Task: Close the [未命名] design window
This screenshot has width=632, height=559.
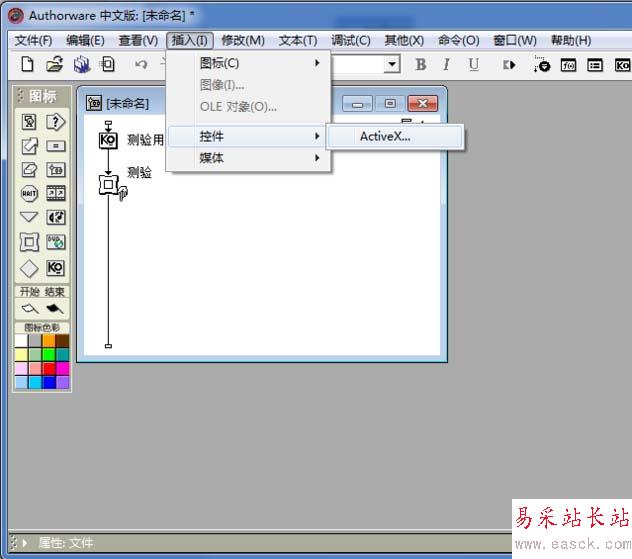Action: pos(422,104)
